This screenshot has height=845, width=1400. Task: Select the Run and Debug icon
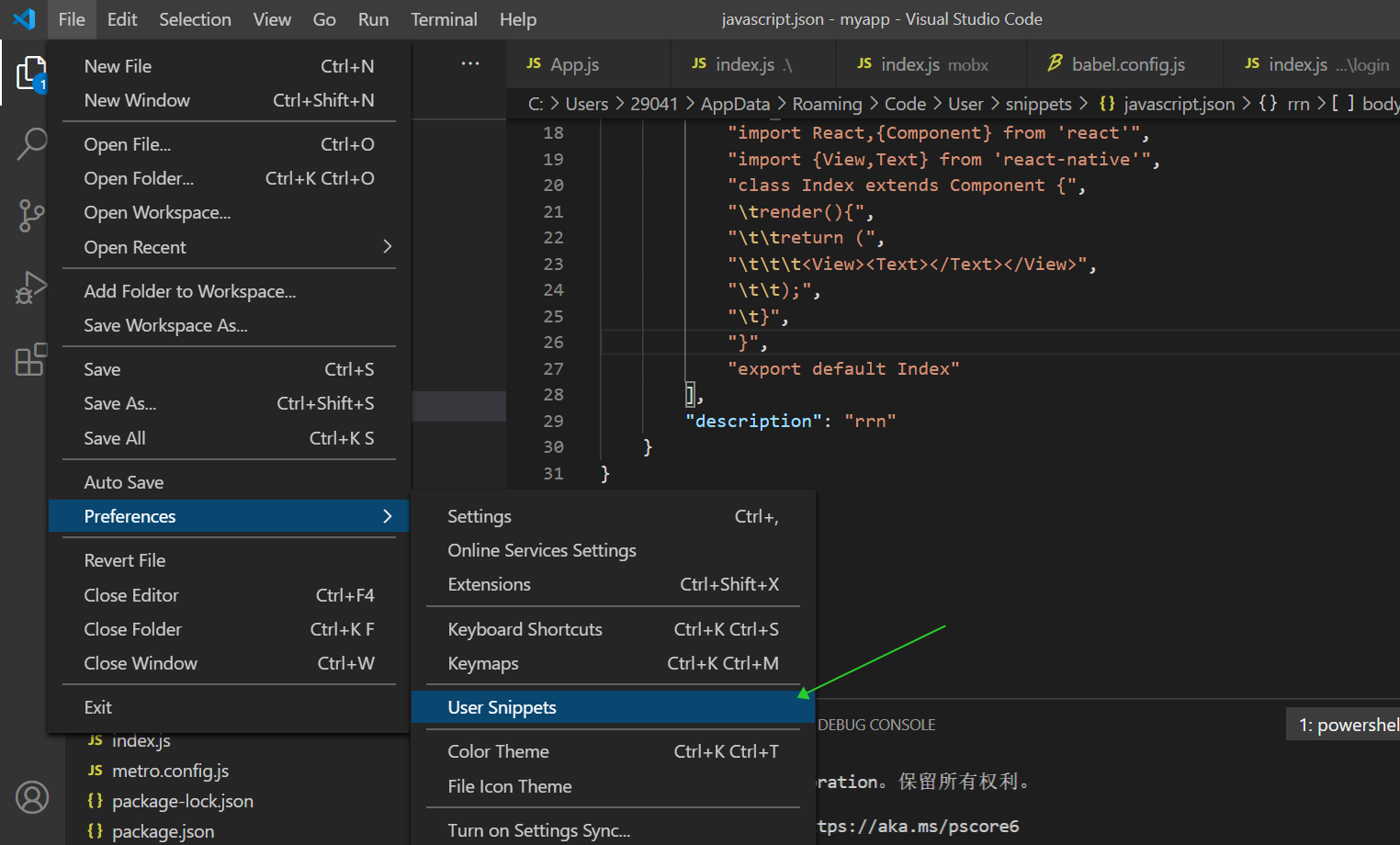tap(32, 287)
